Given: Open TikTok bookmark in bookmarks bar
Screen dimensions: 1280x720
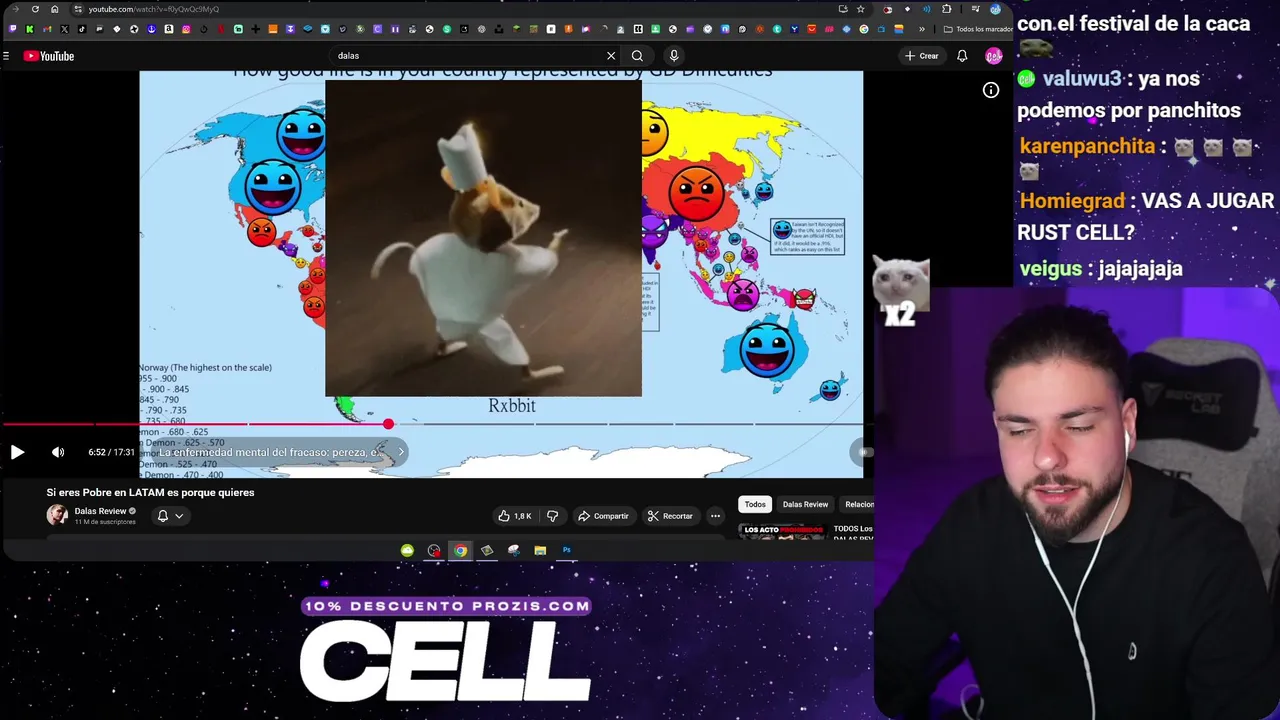Looking at the screenshot, I should tap(82, 29).
